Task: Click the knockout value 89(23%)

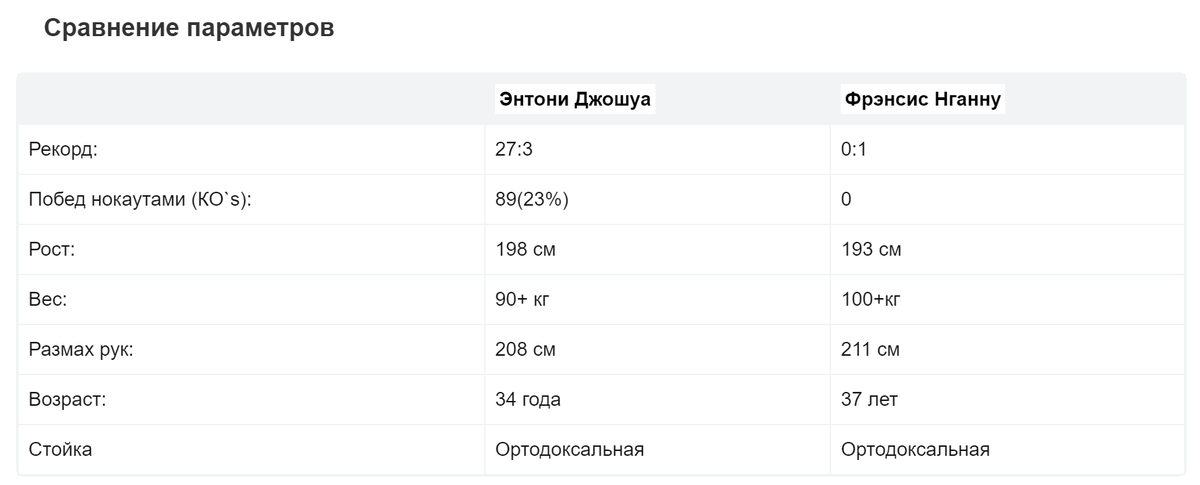Action: pos(532,200)
